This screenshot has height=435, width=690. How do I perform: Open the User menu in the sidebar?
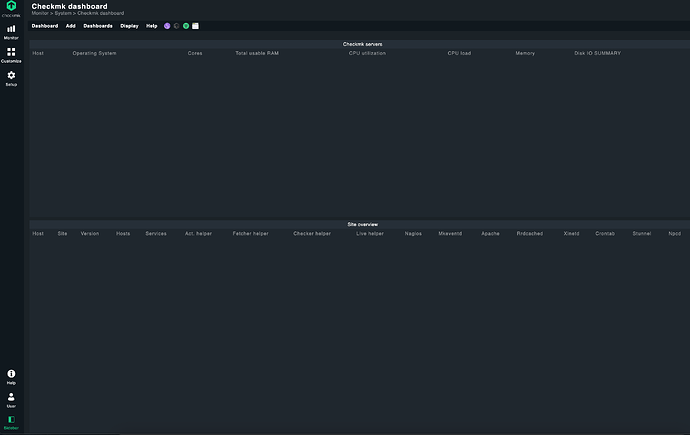[11, 399]
